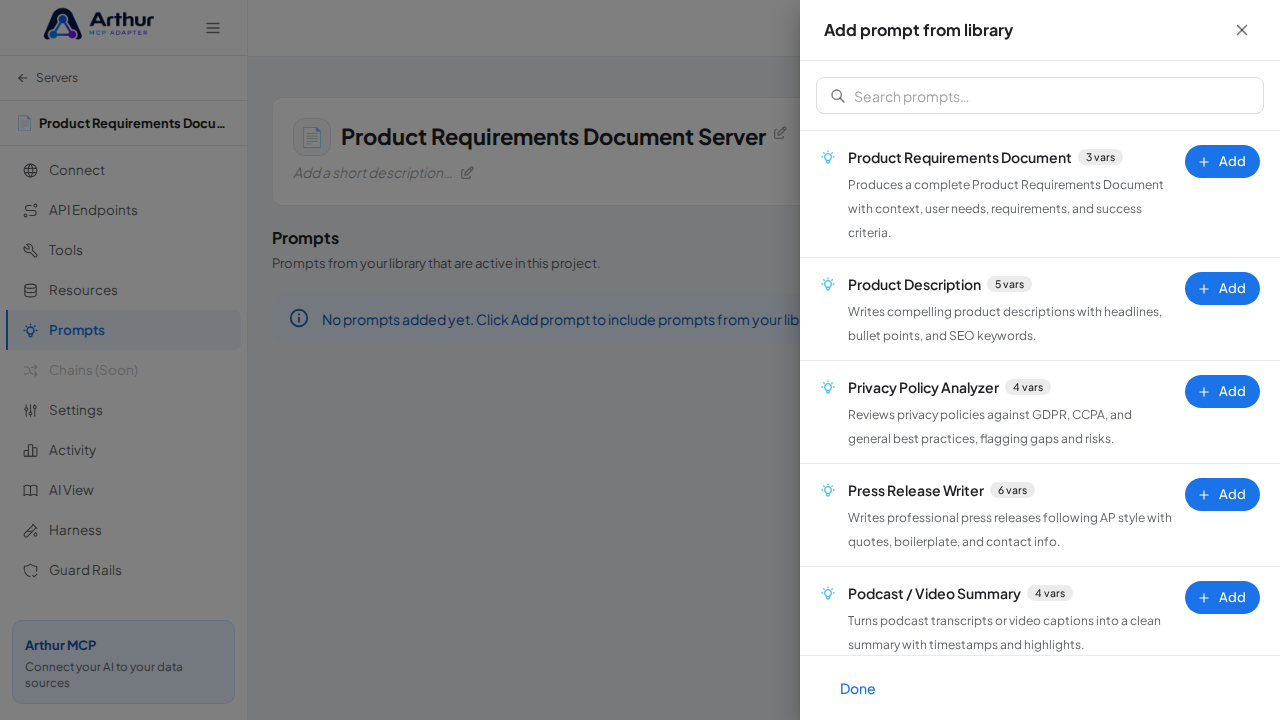Click the Prompts lightbulb sidebar icon
The image size is (1280, 720).
[x=30, y=330]
